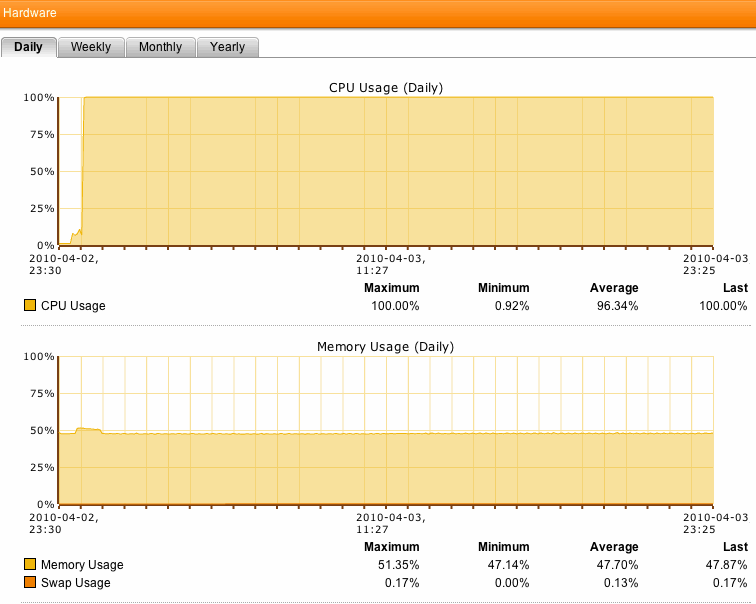Click the Hardware panel header title
Screen dimensions: 756x604
(x=29, y=13)
